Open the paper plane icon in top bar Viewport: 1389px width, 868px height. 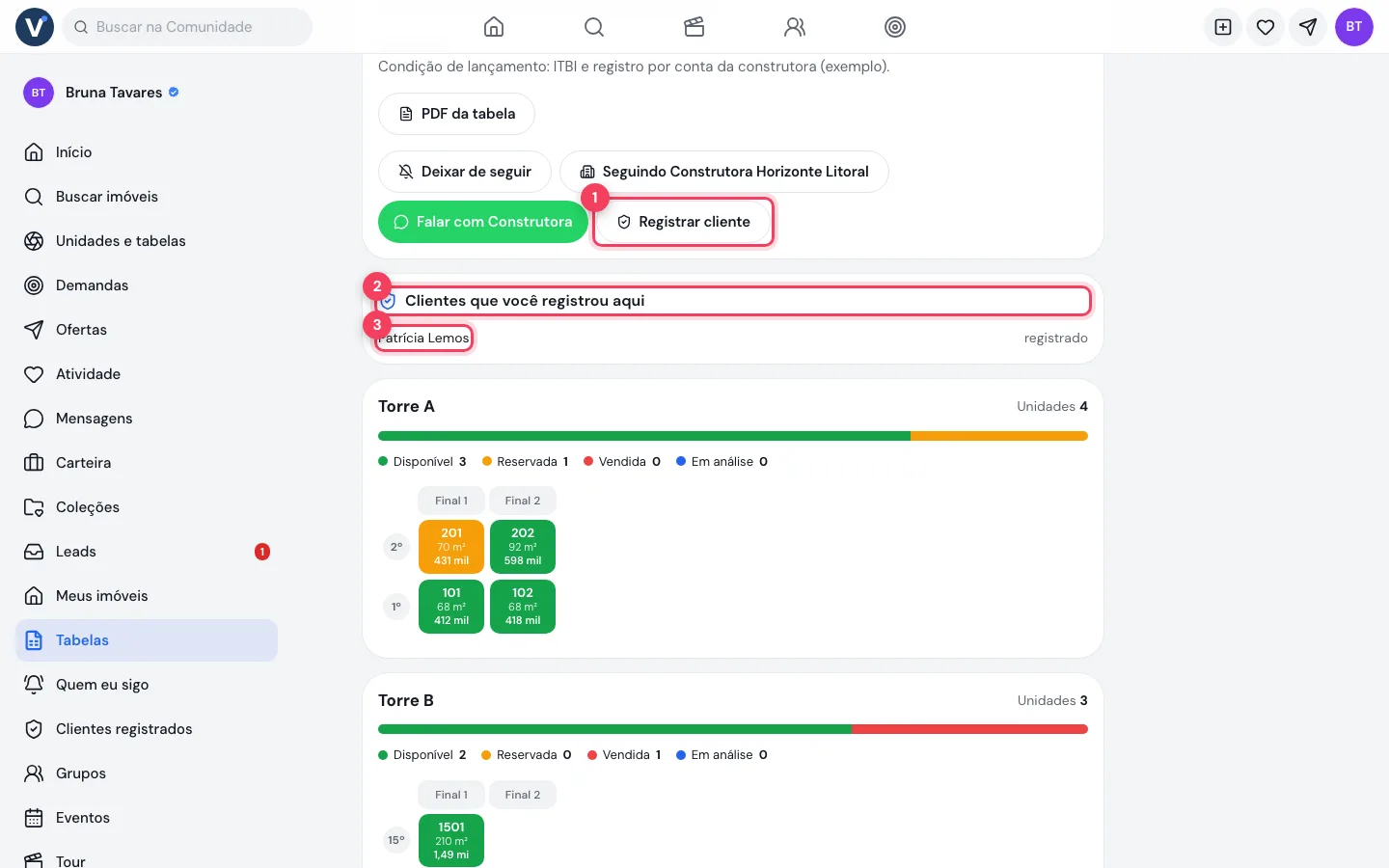click(1308, 27)
